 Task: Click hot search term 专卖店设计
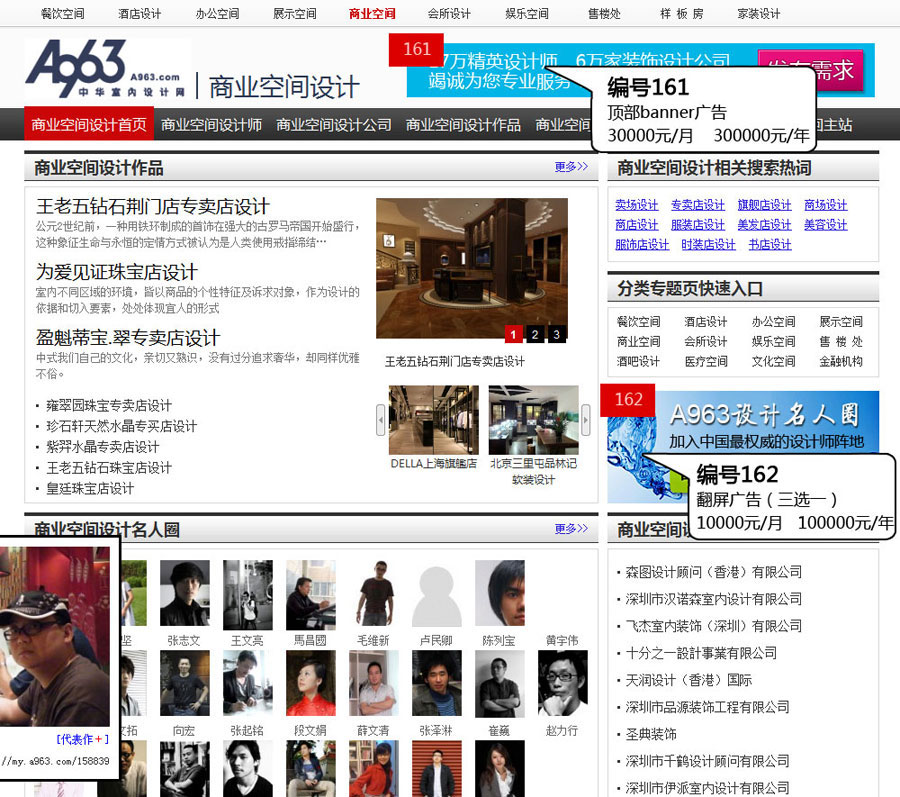[x=698, y=205]
